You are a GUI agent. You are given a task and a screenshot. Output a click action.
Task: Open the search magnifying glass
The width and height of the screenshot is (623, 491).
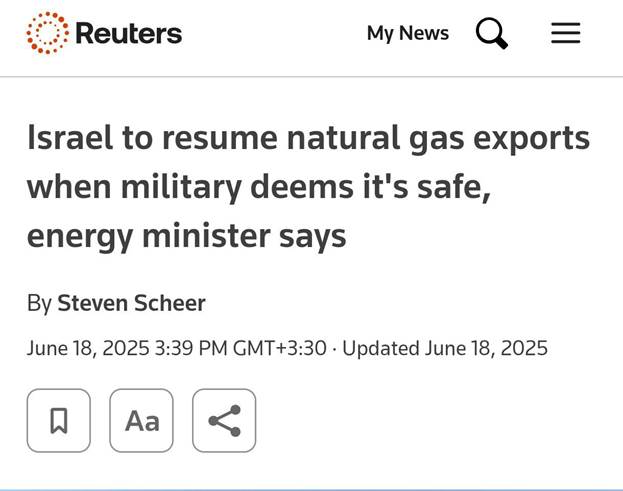(x=491, y=34)
